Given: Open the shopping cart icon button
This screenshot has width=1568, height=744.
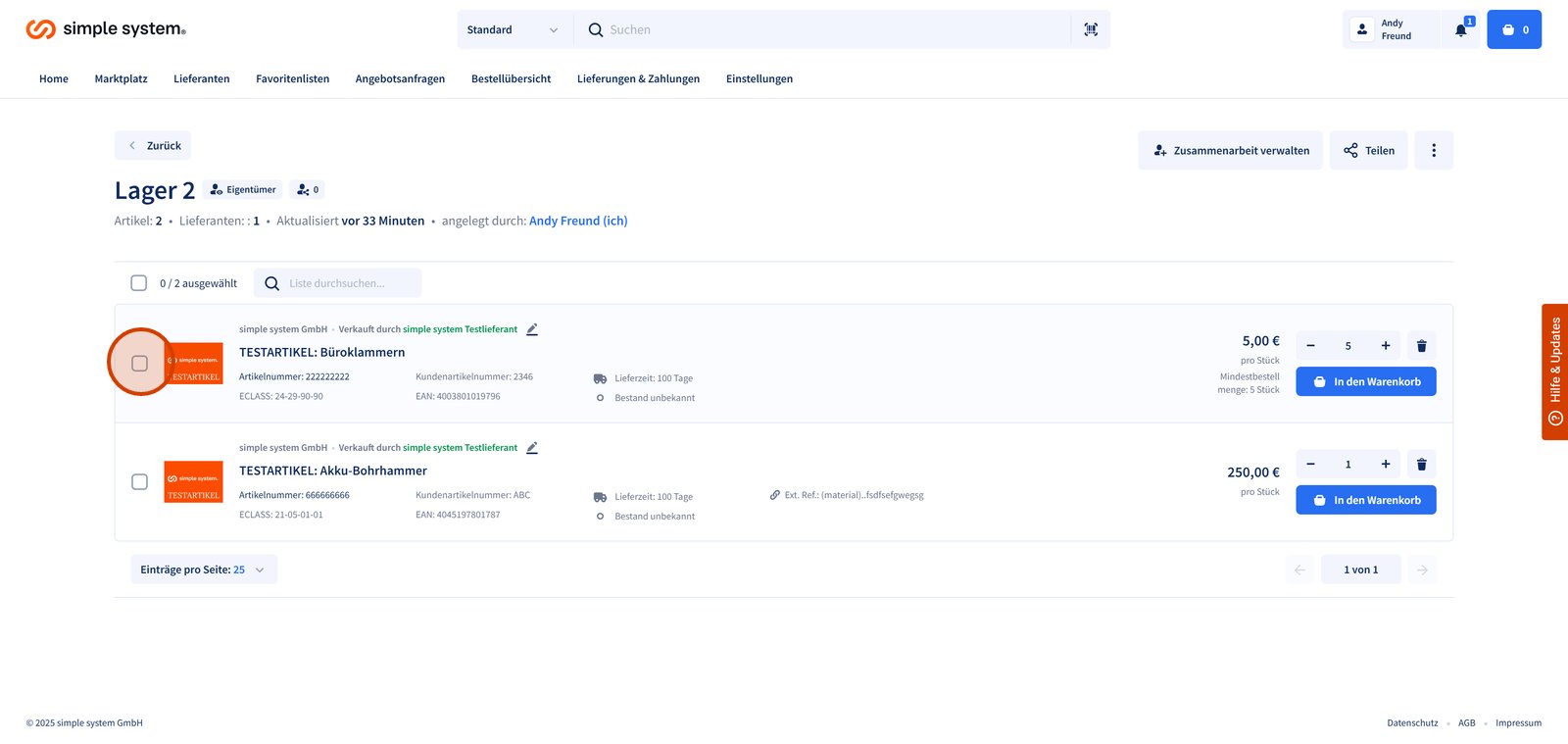Looking at the screenshot, I should click(x=1514, y=29).
